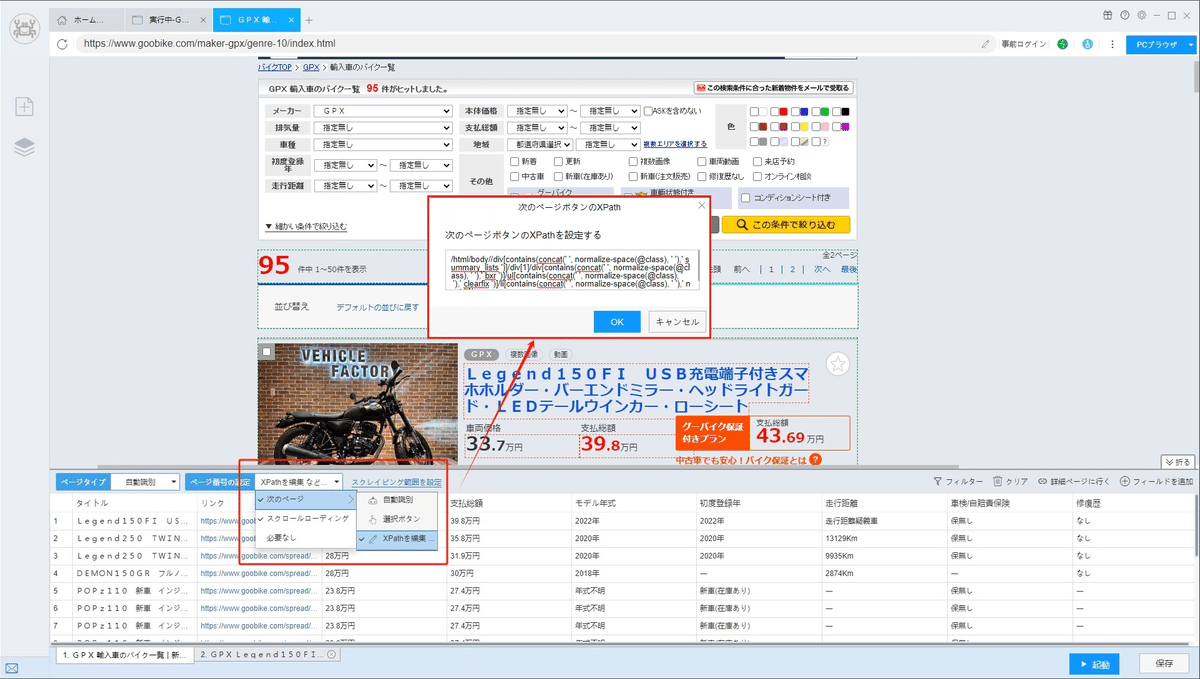Click the gift icon in title bar
This screenshot has height=679, width=1200.
[1107, 15]
